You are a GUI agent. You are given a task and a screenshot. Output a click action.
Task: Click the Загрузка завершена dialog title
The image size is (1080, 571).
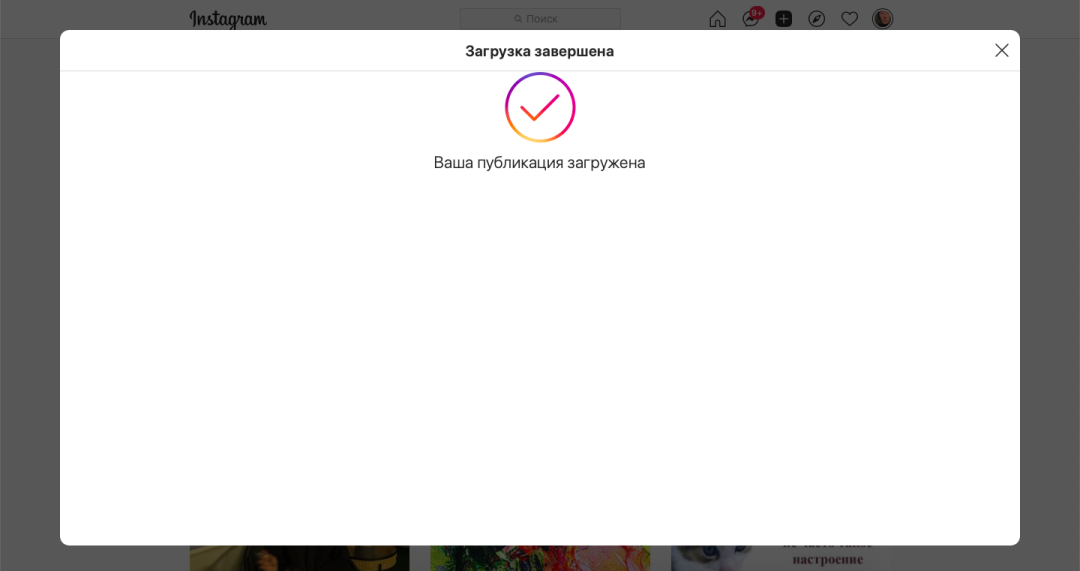pyautogui.click(x=539, y=51)
